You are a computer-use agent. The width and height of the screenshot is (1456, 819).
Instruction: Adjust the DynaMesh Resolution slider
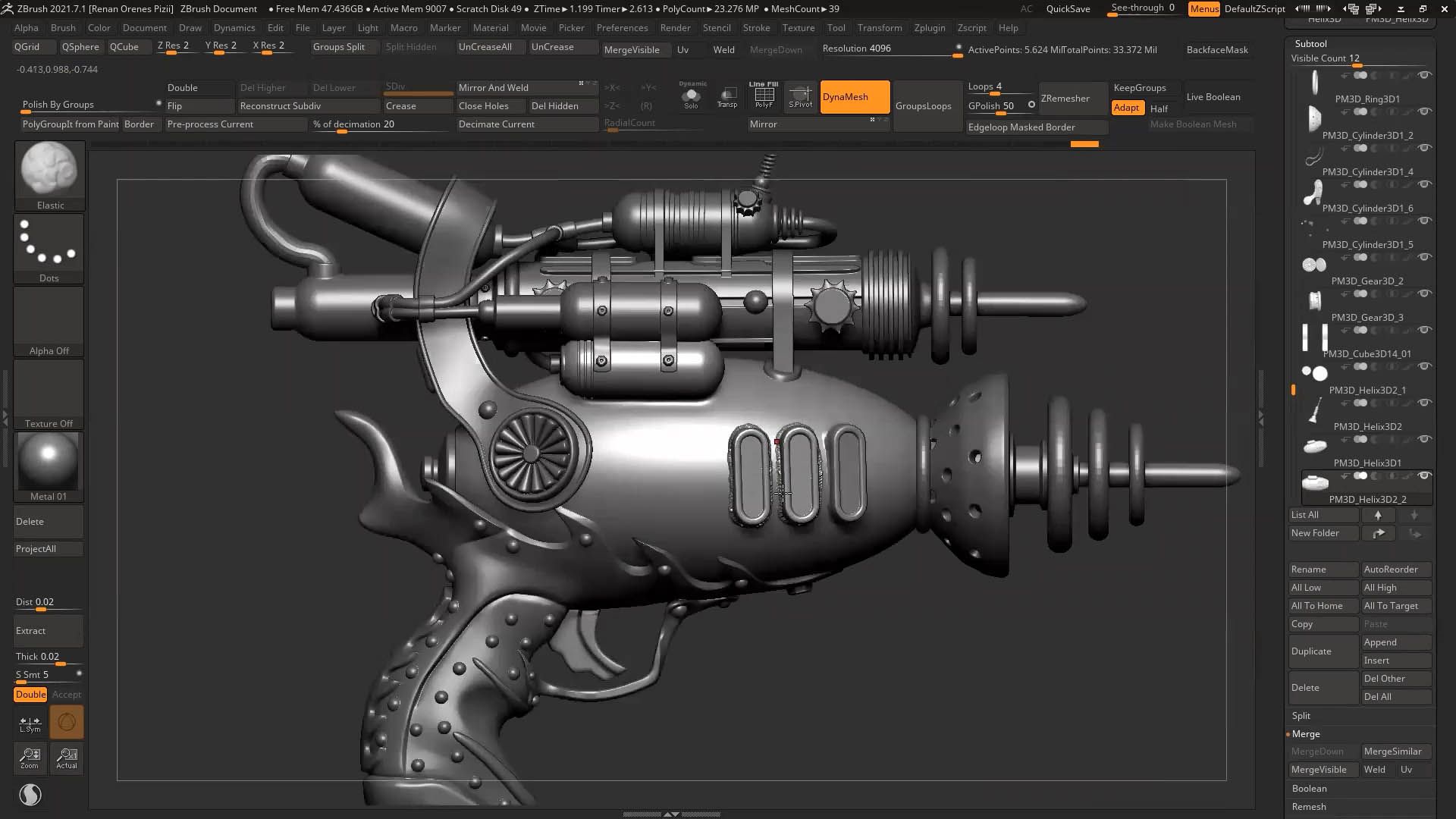[891, 49]
